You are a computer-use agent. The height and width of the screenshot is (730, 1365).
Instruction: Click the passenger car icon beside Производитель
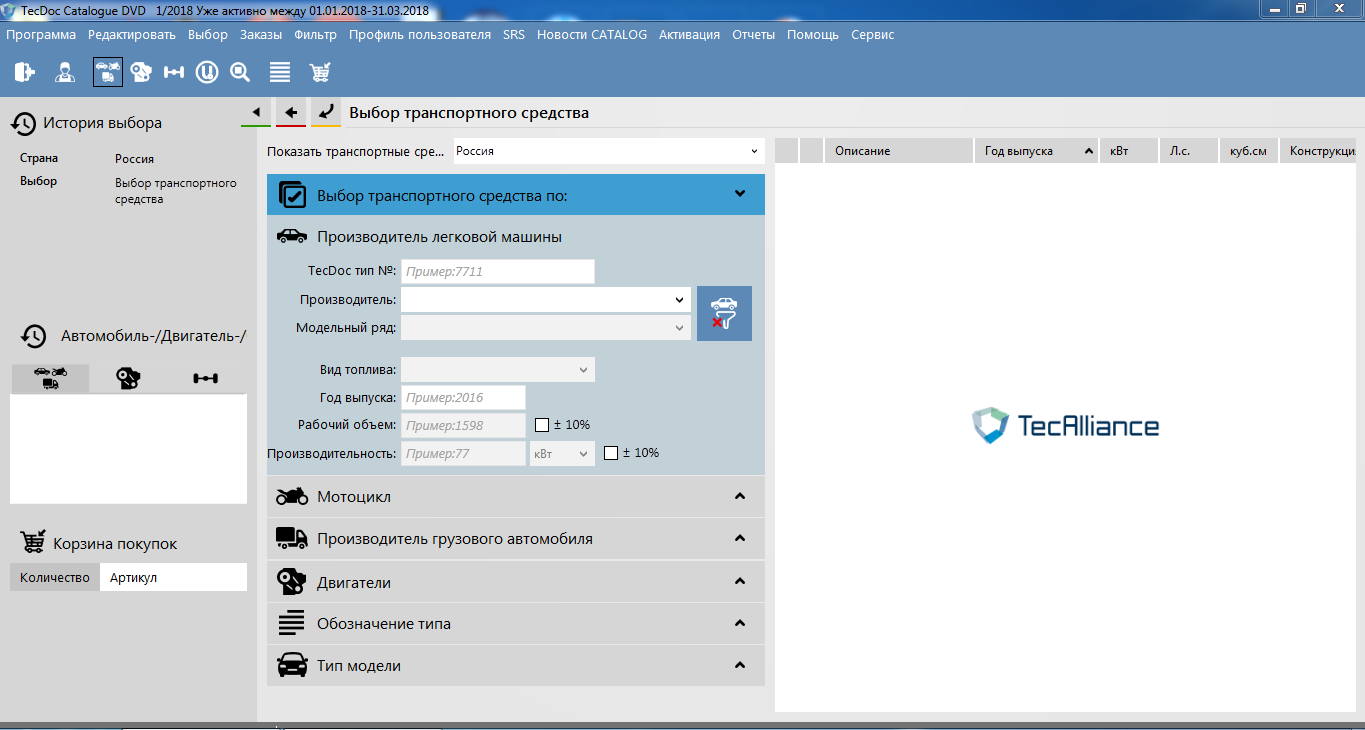(x=292, y=237)
